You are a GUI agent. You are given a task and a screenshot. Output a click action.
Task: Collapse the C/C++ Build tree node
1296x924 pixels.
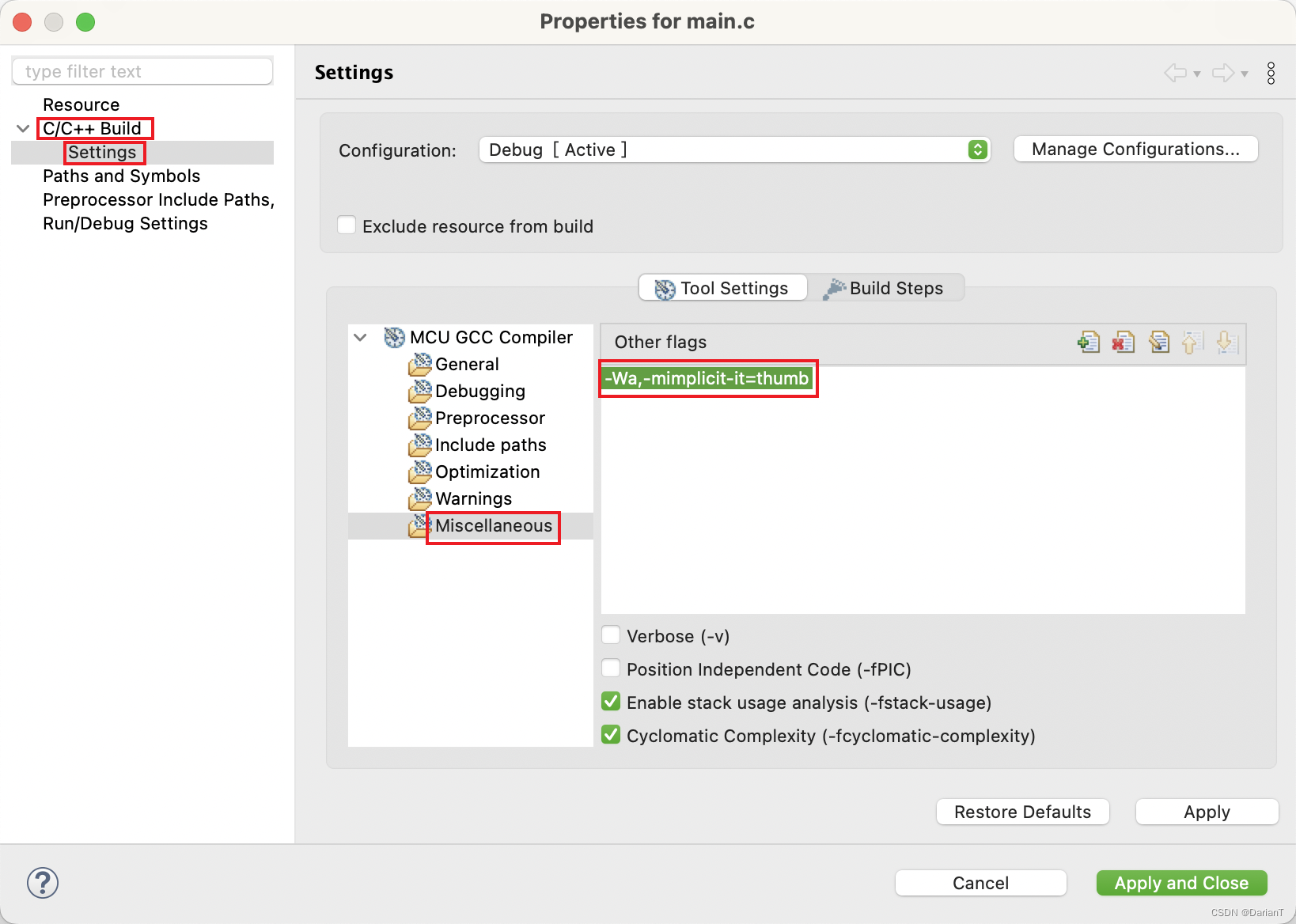[x=23, y=128]
